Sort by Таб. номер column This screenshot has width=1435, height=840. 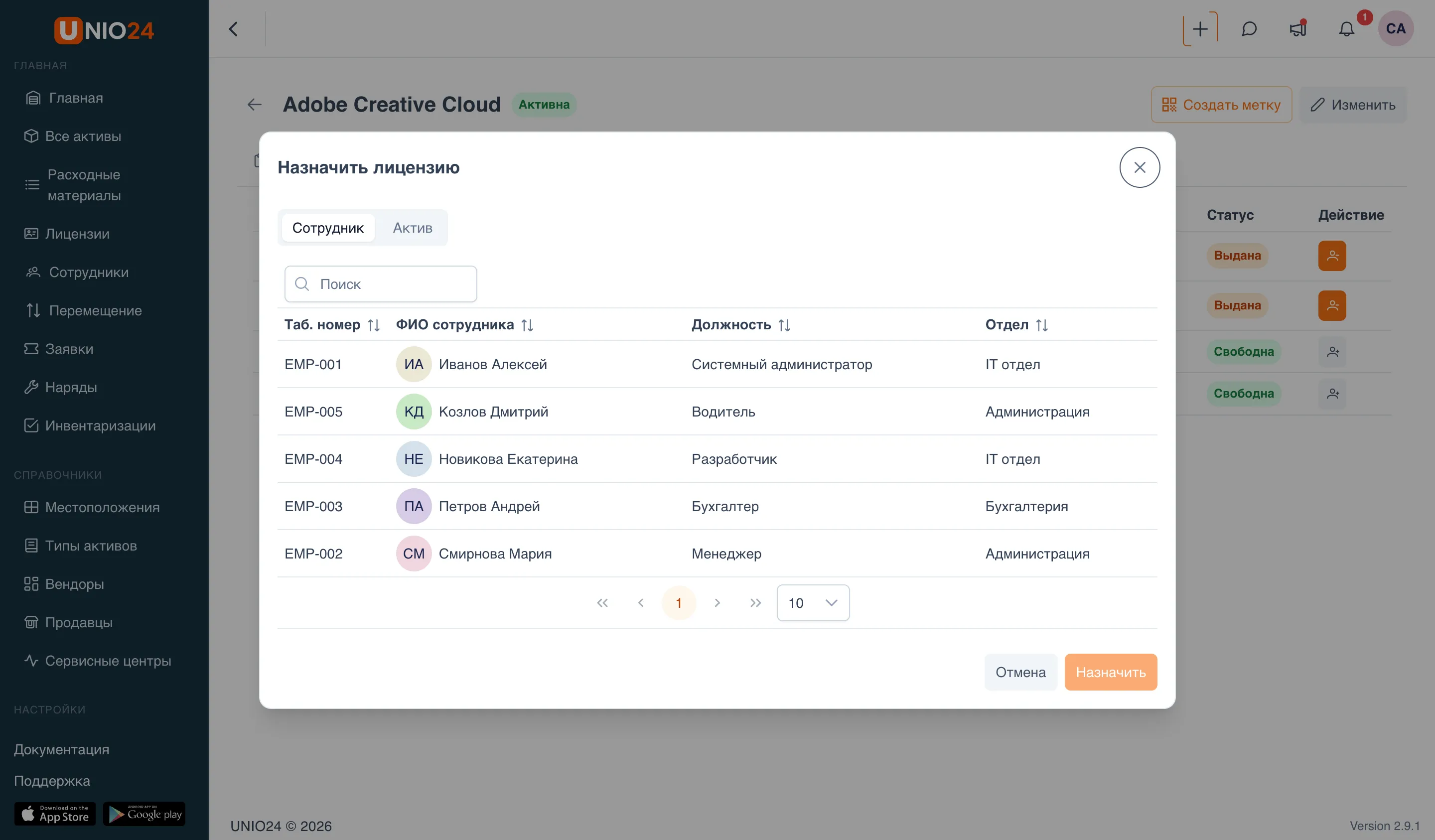point(374,325)
